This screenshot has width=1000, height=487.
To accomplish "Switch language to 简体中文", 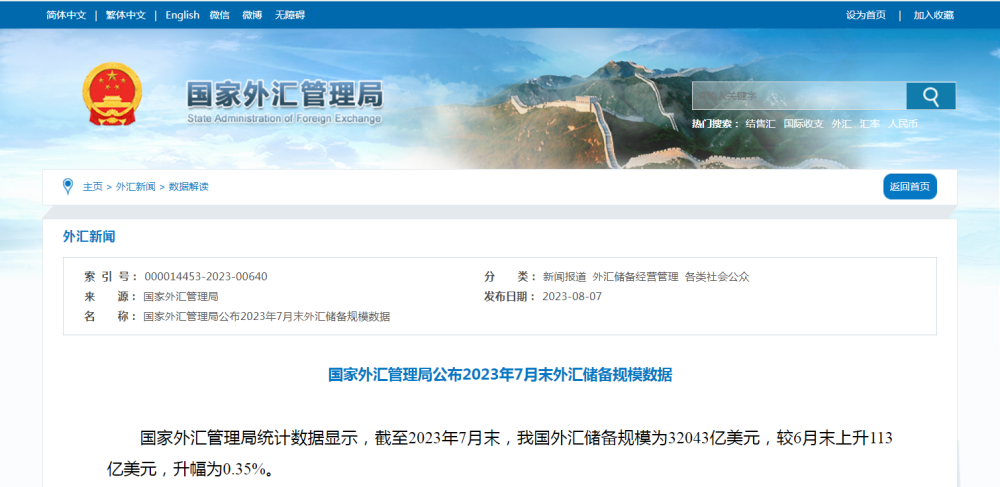I will [66, 15].
